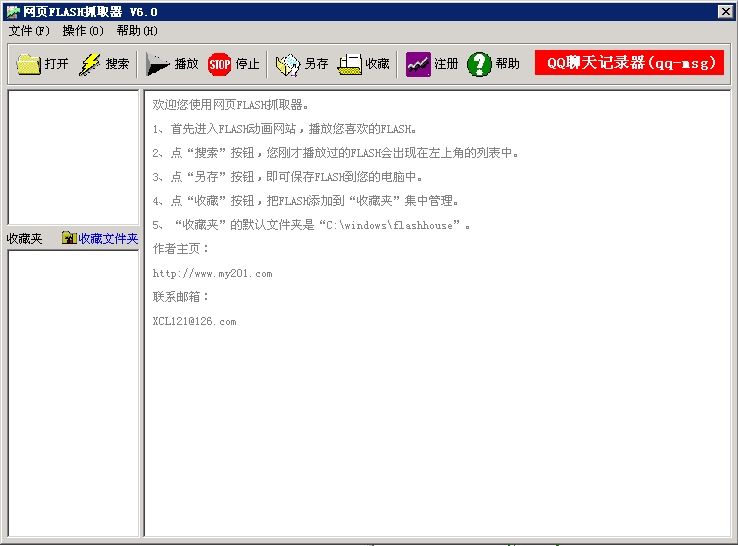Image resolution: width=738 pixels, height=546 pixels.
Task: Click the http://www.my201.com homepage text
Action: [212, 273]
